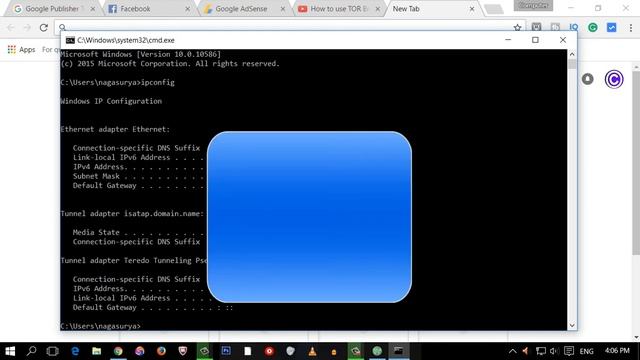640x360 pixels.
Task: Close the New Tab tab
Action: [x=472, y=9]
